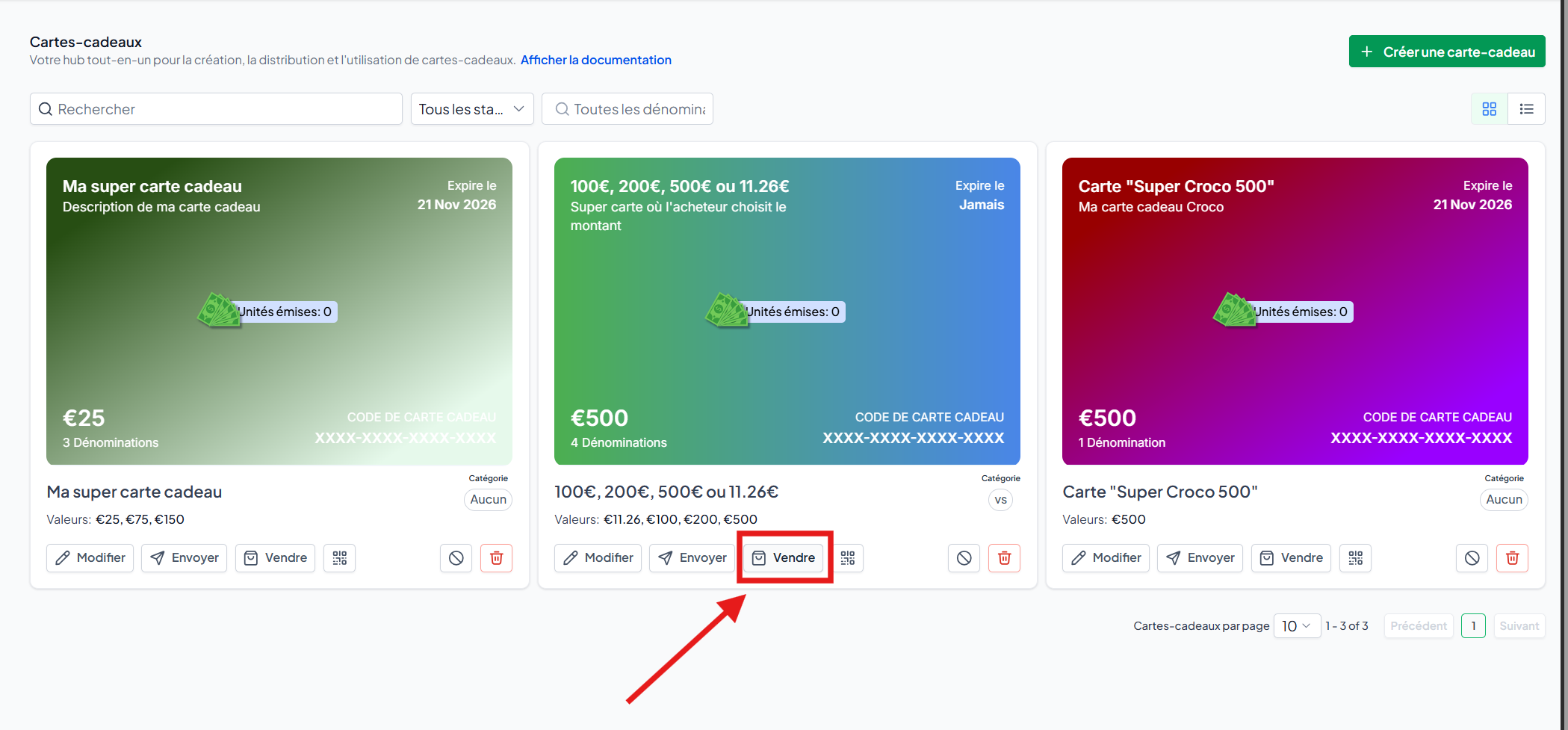Click Vendre on the 100€, 200€, 500€ card
Viewport: 1568px width, 730px height.
784,558
